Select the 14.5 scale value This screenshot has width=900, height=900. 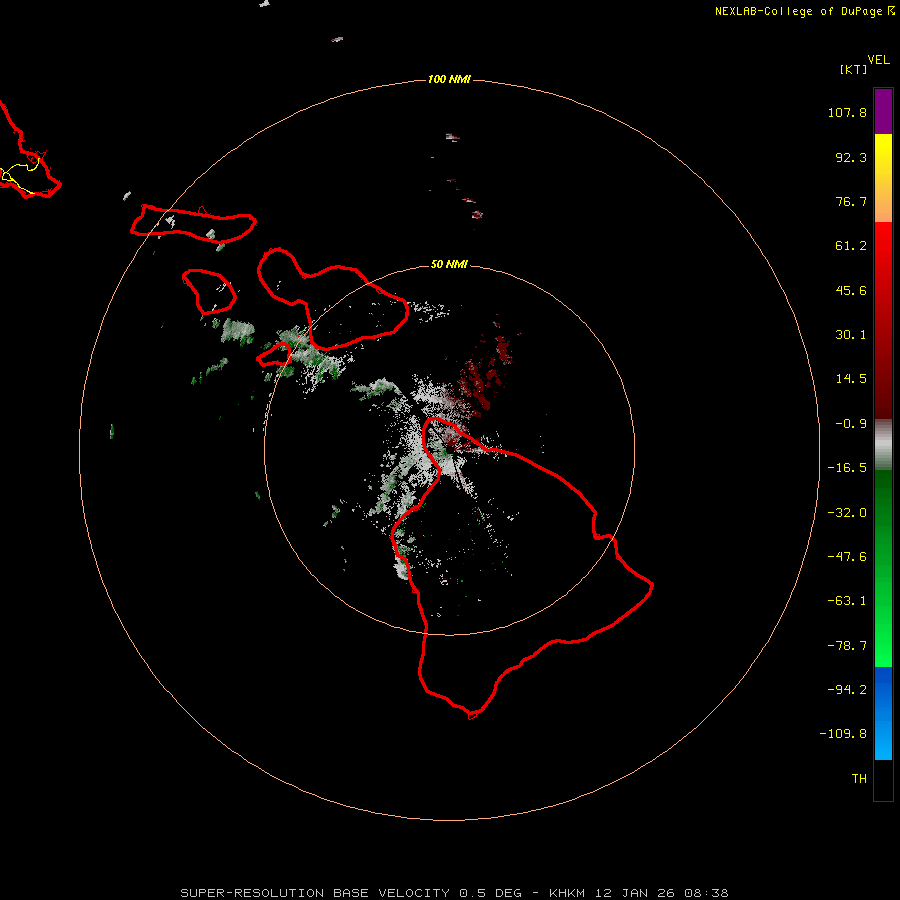[x=851, y=379]
